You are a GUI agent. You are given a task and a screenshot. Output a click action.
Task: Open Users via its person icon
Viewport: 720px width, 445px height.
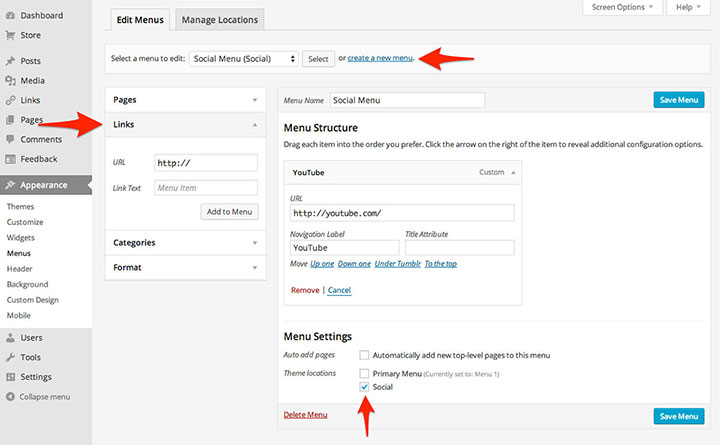tap(9, 338)
